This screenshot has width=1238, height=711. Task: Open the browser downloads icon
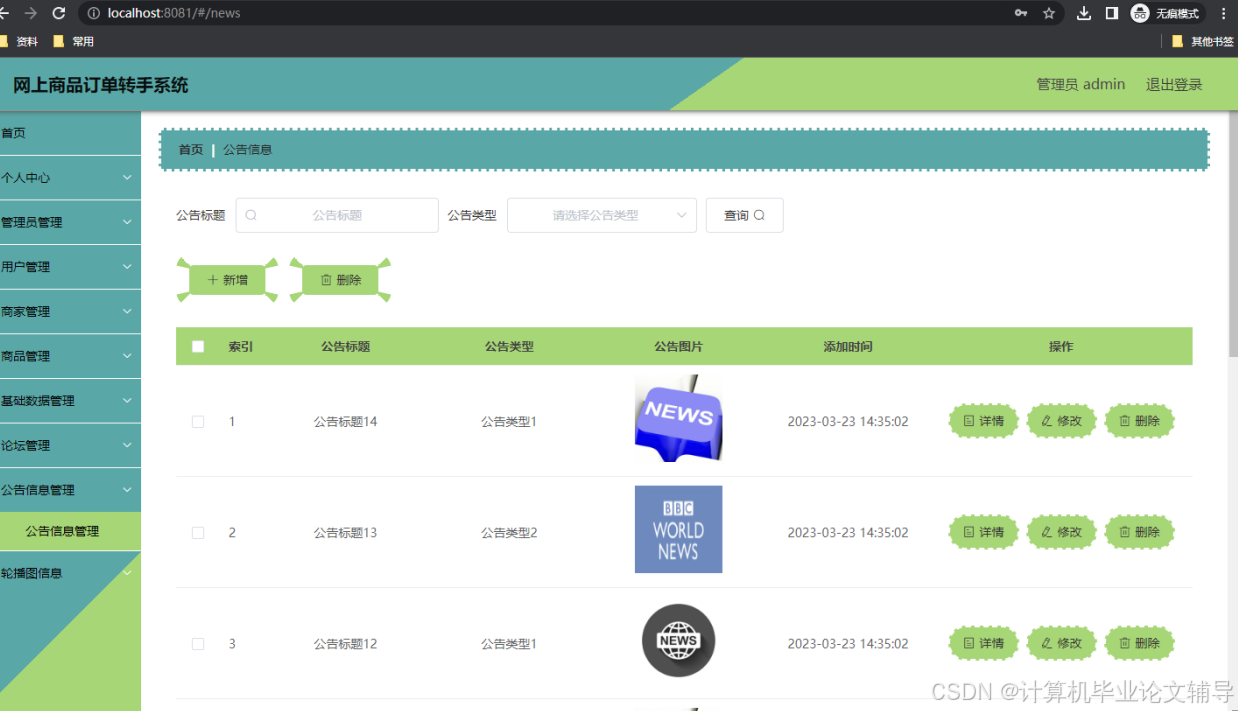pyautogui.click(x=1083, y=13)
